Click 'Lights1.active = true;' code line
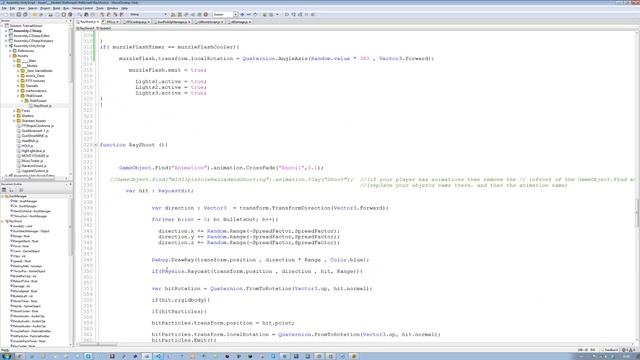This screenshot has height=360, width=640. 171,81
